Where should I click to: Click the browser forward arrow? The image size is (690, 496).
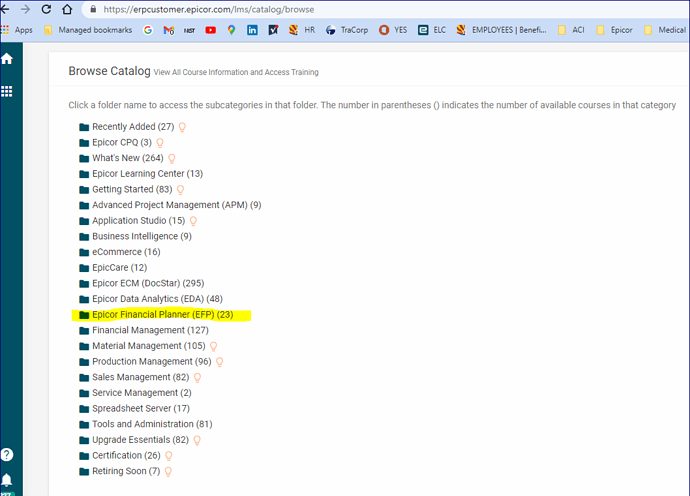click(26, 9)
